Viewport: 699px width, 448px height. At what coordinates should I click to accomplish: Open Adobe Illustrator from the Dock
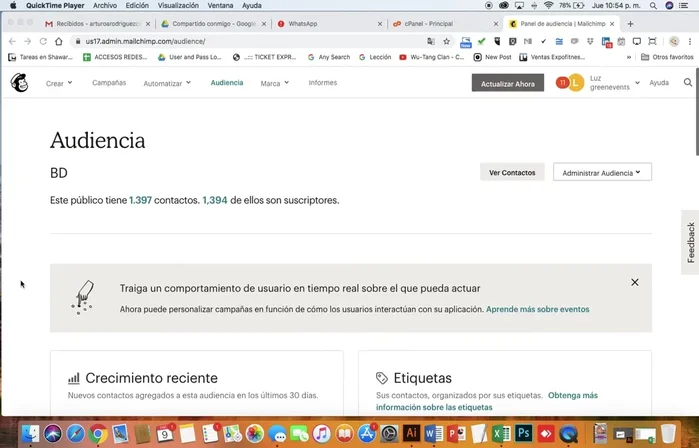coord(411,433)
